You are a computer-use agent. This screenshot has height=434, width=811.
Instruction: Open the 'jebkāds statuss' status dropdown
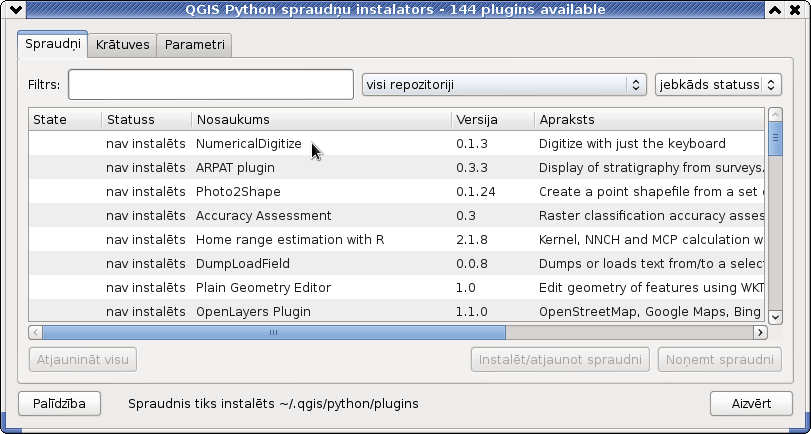[x=718, y=84]
